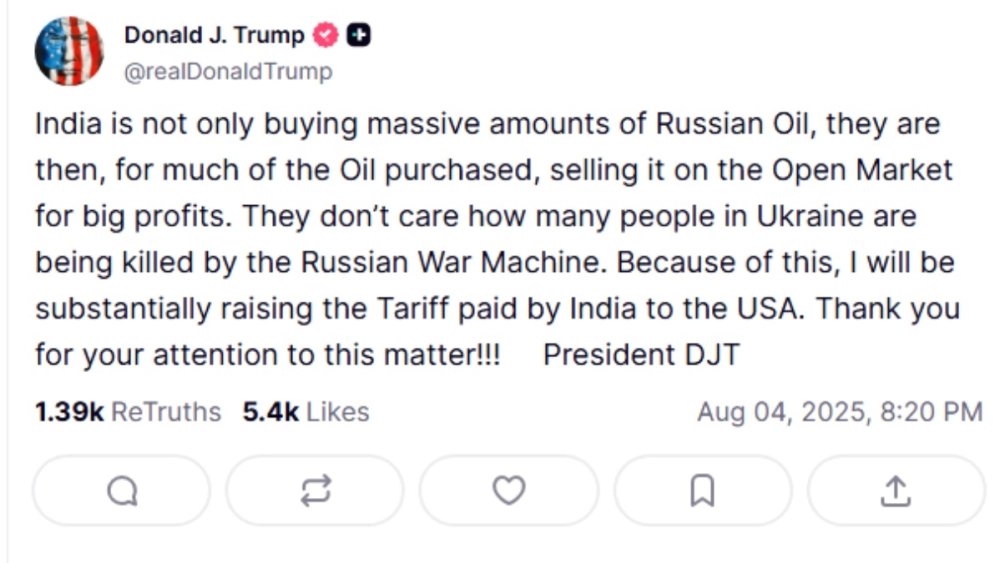Open Donald J. Trump's profile avatar

tap(69, 51)
